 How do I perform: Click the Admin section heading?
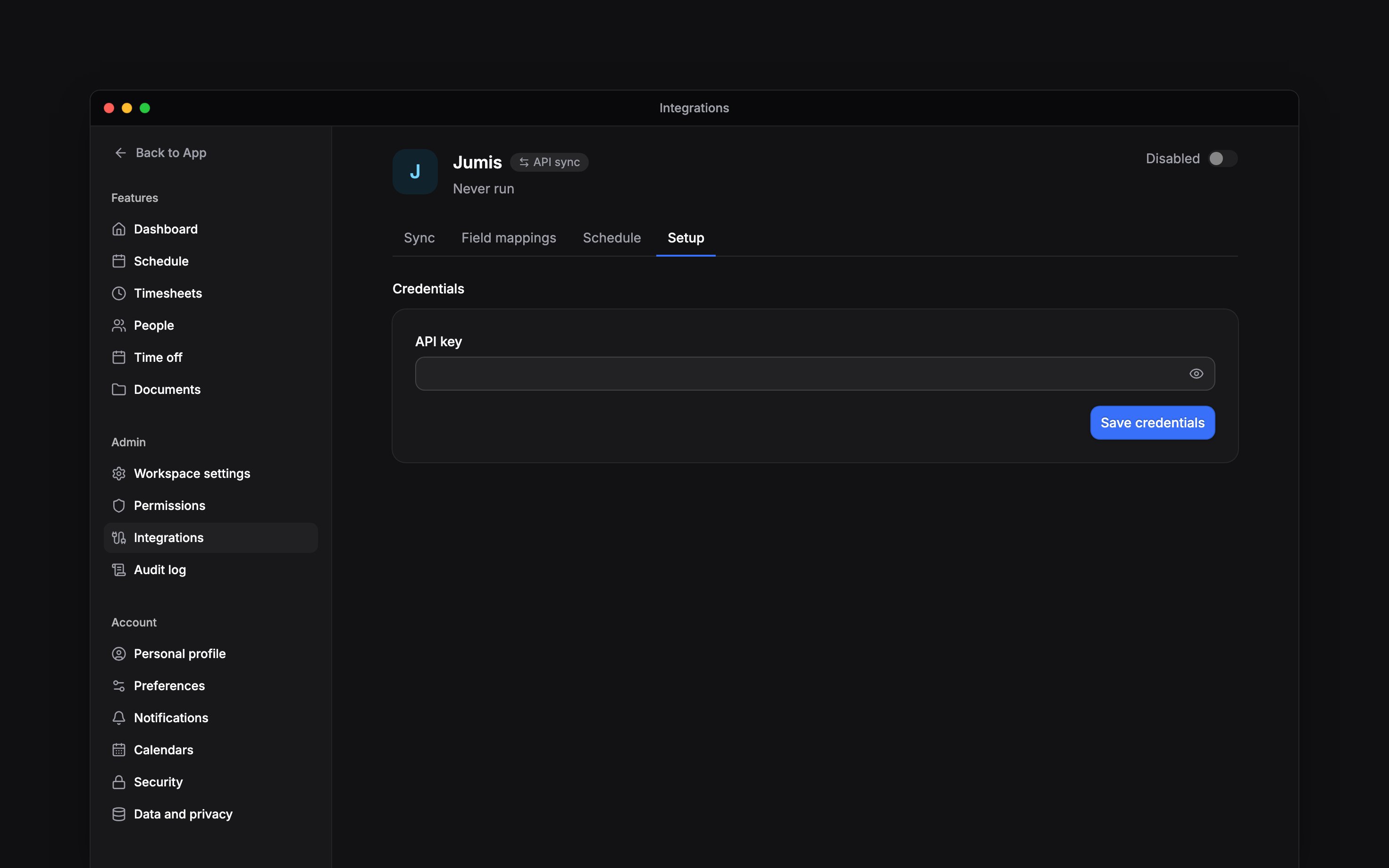pyautogui.click(x=129, y=442)
